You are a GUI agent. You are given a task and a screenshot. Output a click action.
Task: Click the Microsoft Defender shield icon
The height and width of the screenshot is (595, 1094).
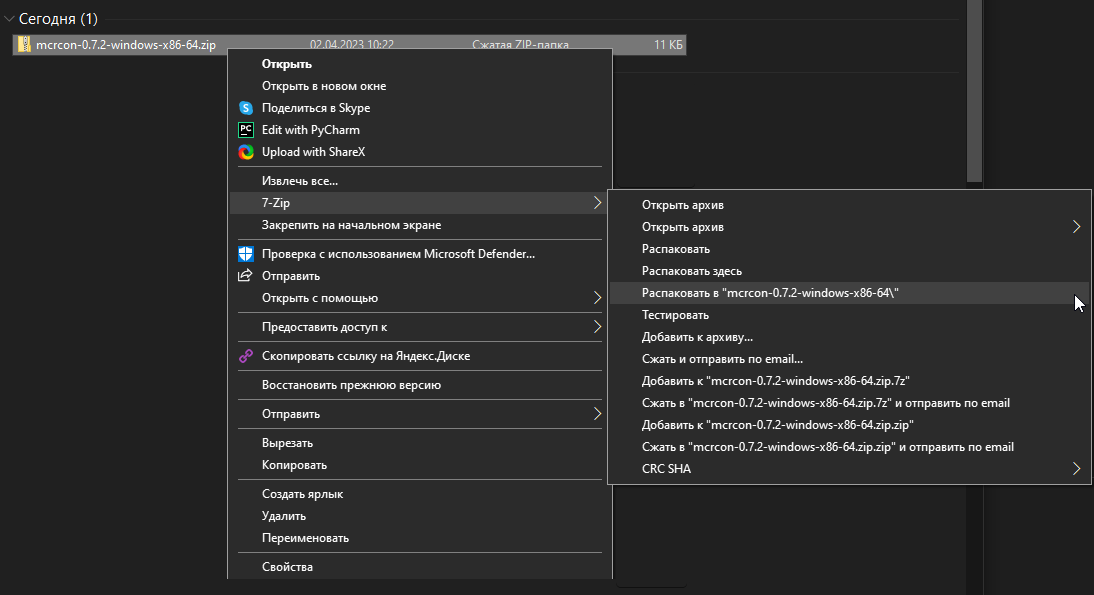click(246, 254)
